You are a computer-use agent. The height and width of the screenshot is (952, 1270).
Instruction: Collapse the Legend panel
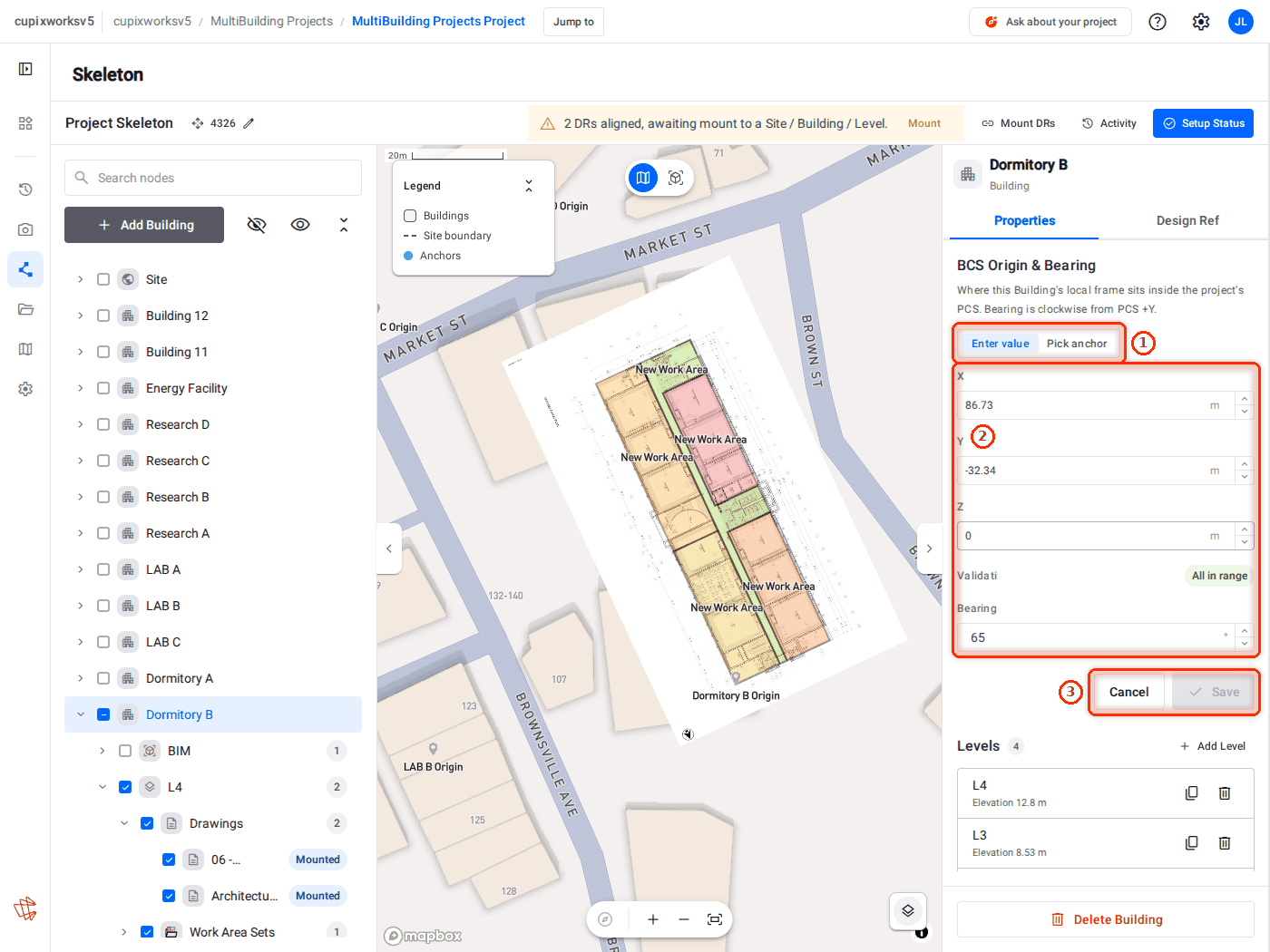click(529, 186)
